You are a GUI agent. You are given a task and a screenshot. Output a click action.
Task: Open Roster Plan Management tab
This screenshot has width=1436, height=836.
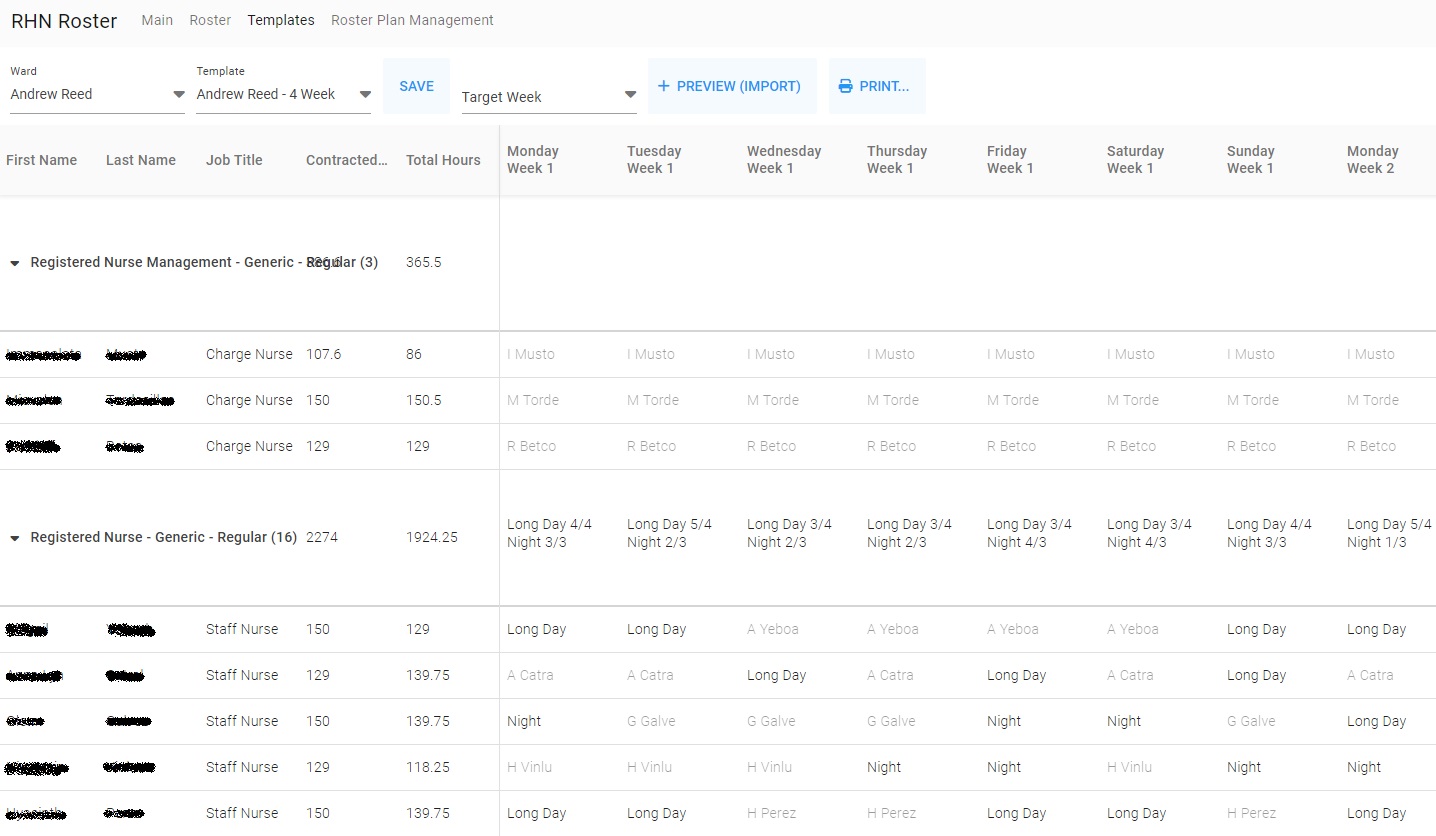click(412, 20)
